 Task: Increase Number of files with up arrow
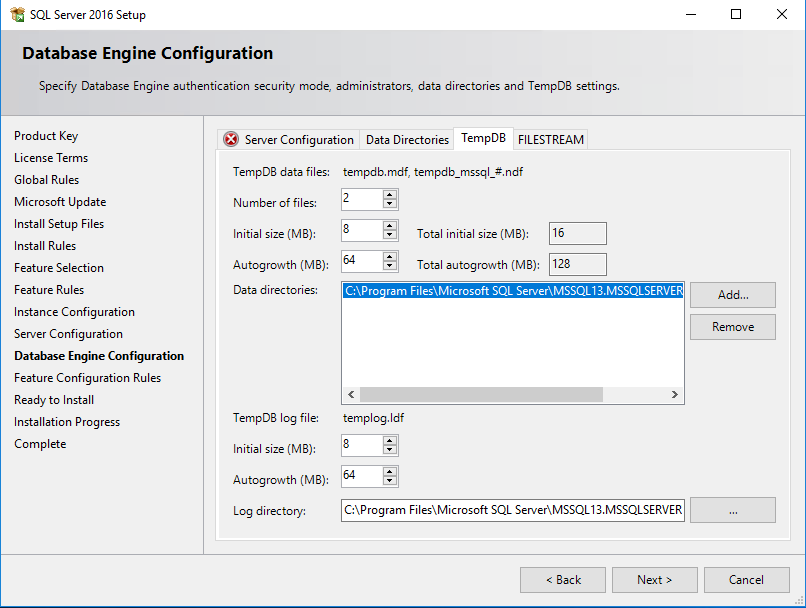pyautogui.click(x=390, y=194)
